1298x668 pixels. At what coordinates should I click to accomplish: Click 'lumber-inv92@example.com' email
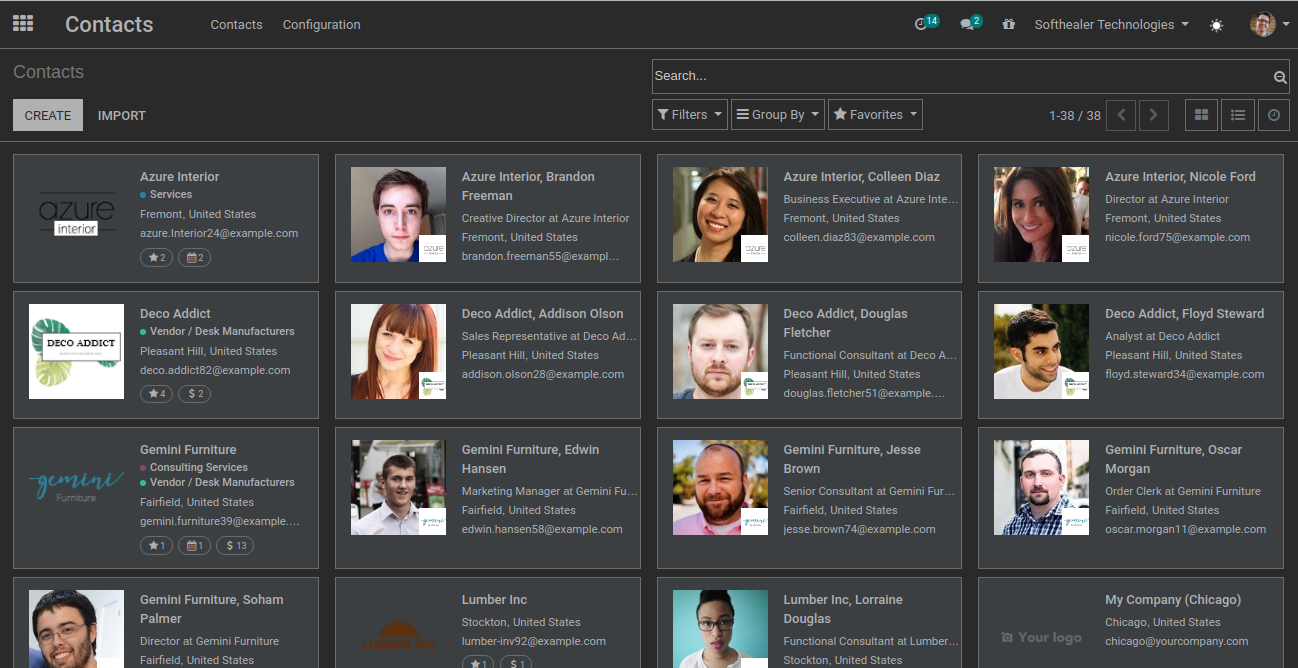point(533,641)
